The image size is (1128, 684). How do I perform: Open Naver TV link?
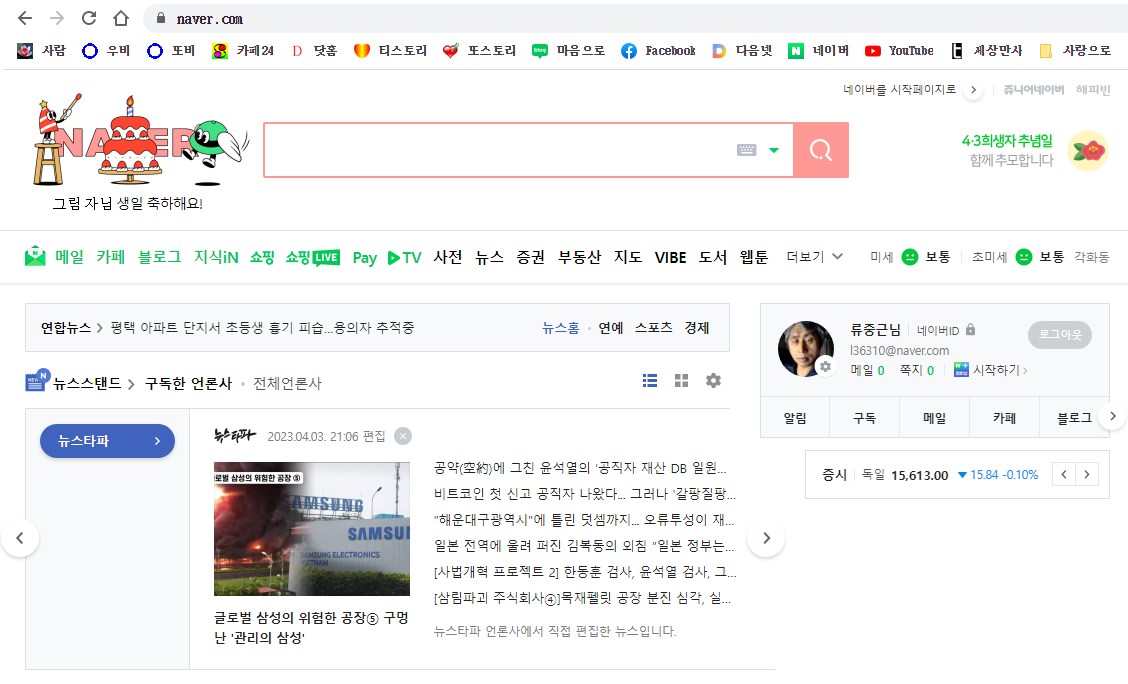(x=404, y=257)
